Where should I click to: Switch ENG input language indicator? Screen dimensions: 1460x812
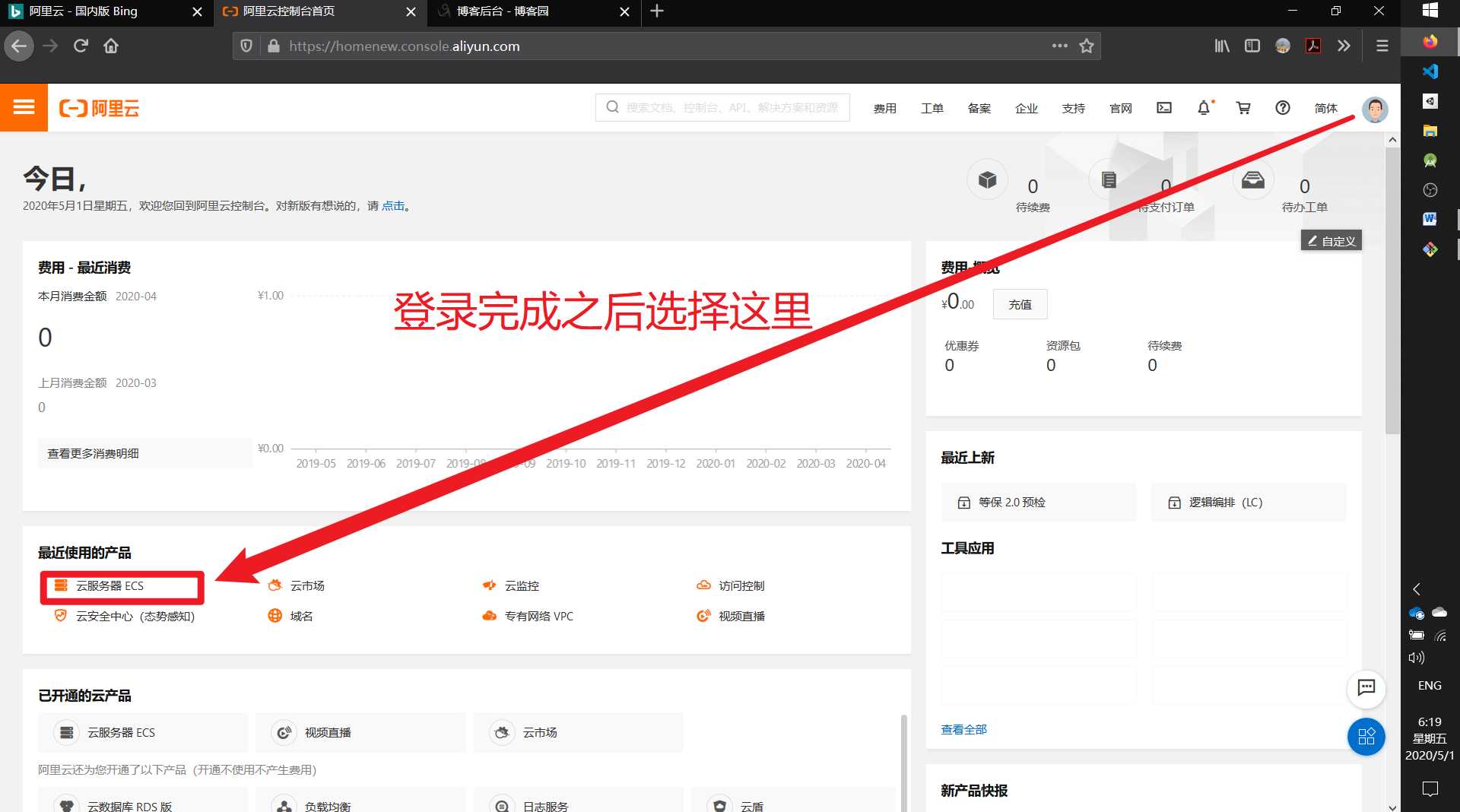[1430, 685]
